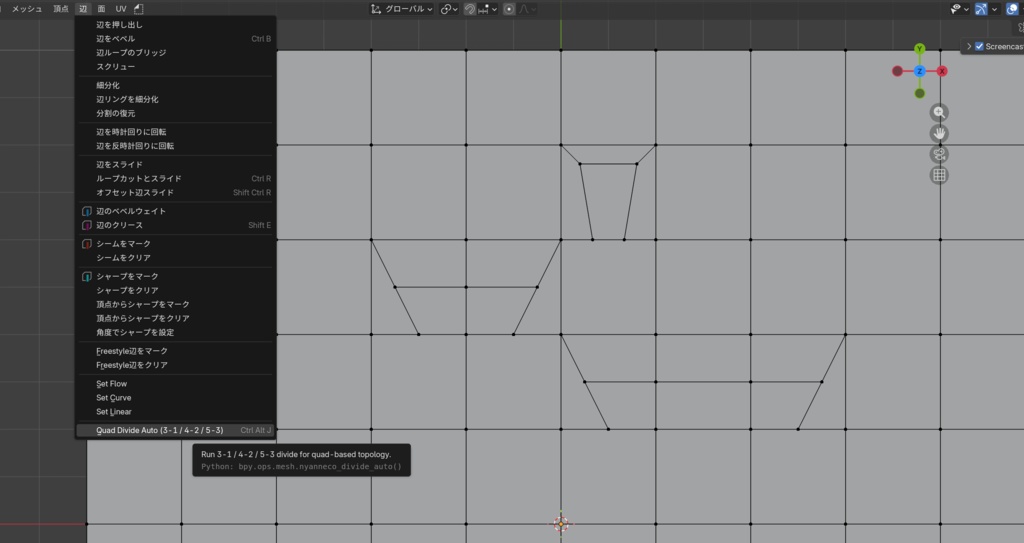This screenshot has height=543, width=1024.
Task: Toggle proportional editing
Action: click(509, 9)
